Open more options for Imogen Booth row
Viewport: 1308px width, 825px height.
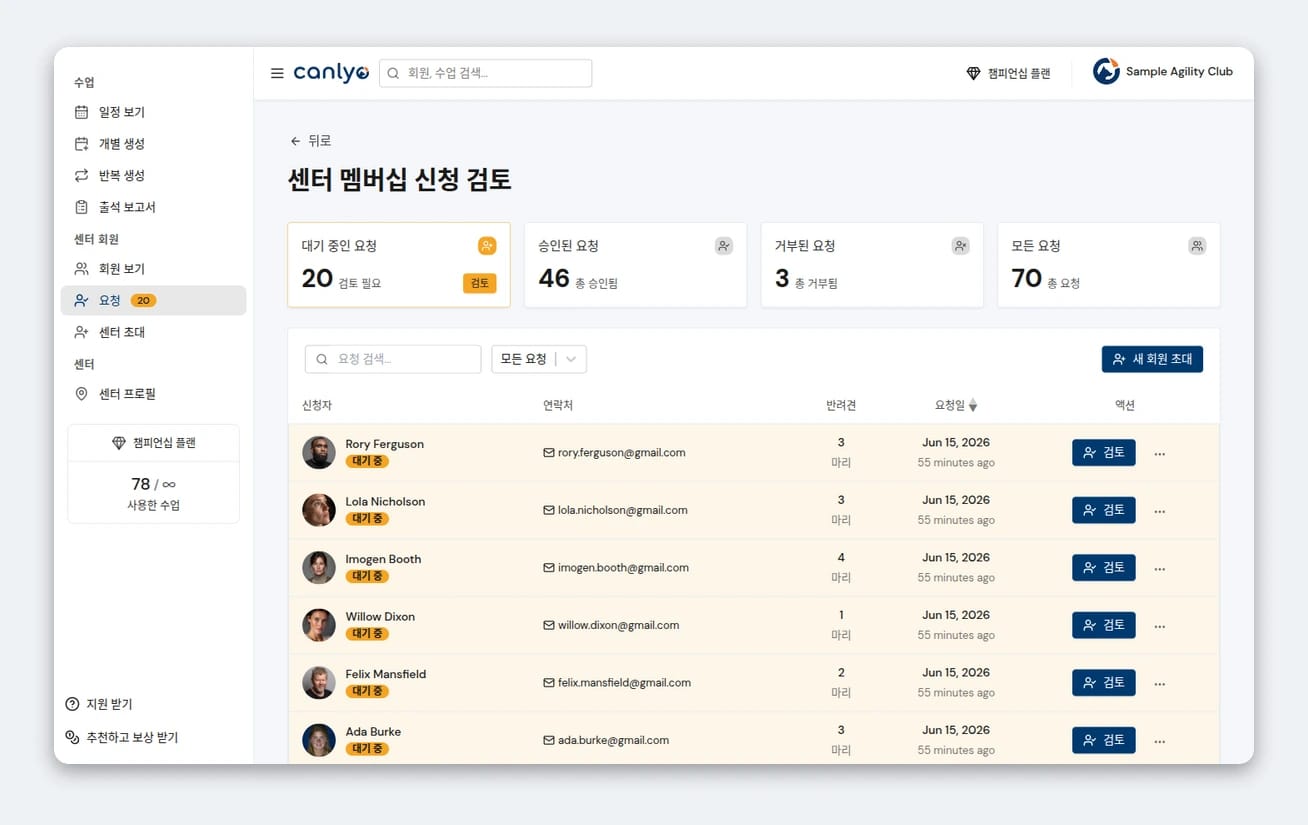[1160, 569]
